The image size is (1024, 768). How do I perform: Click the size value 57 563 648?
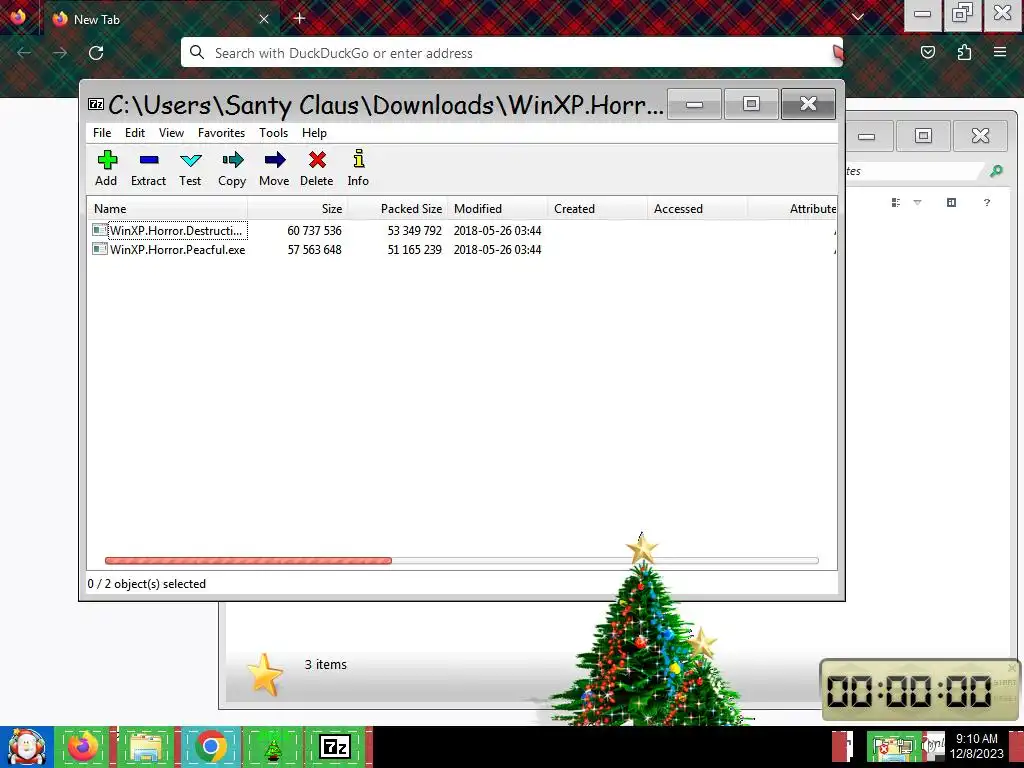[314, 249]
